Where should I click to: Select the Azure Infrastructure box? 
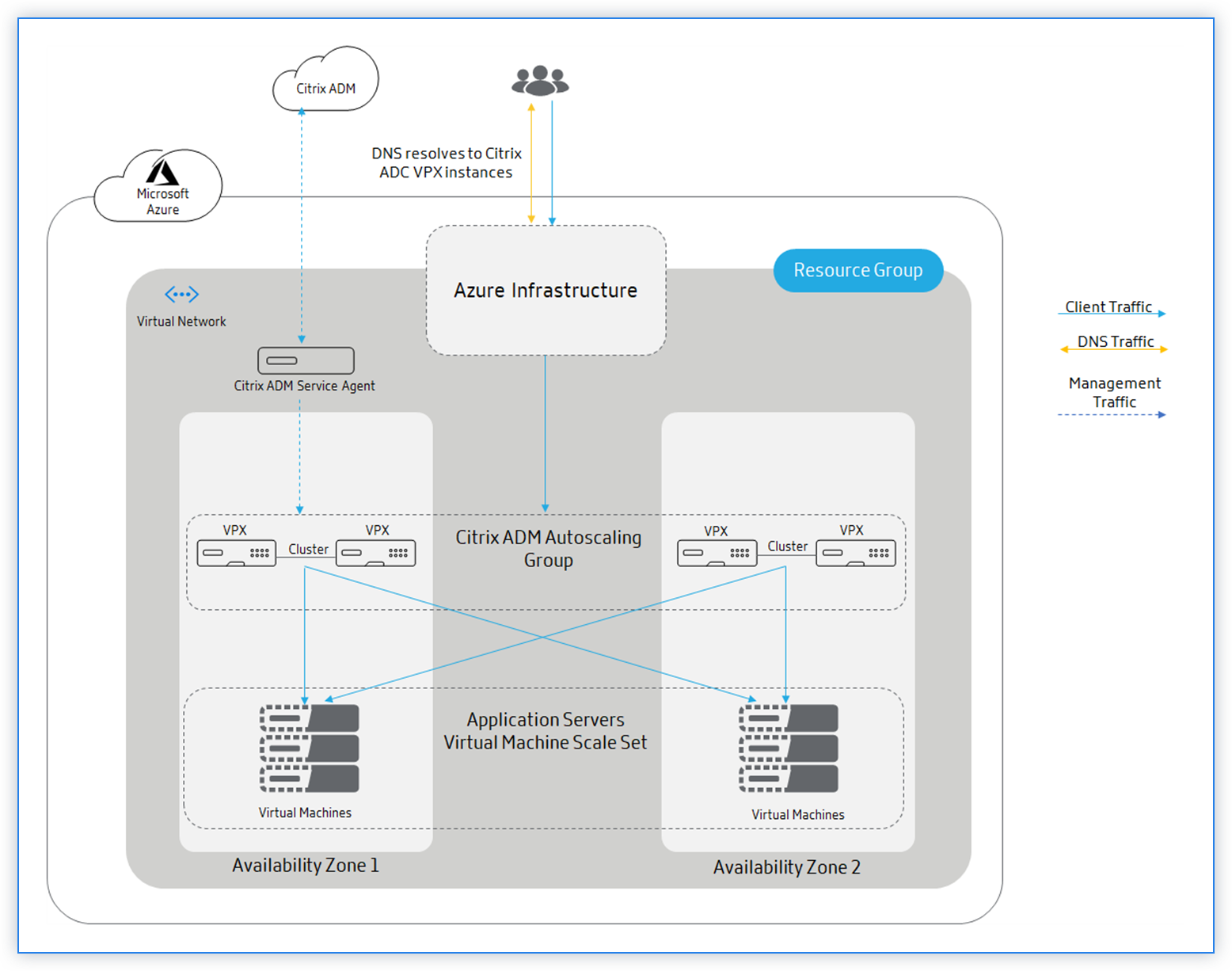[x=546, y=291]
